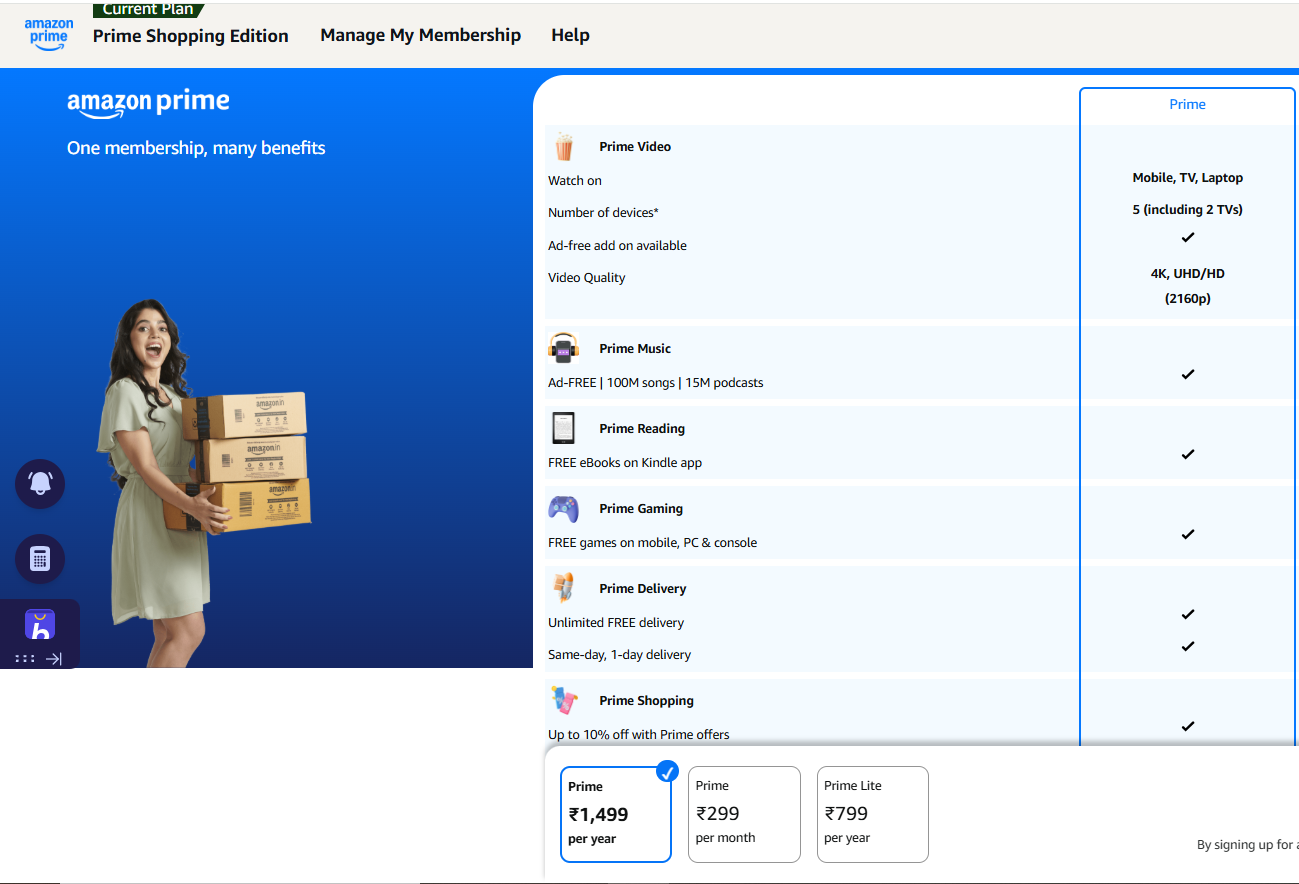This screenshot has width=1299, height=884.
Task: Click the Prime column header
Action: click(1187, 104)
